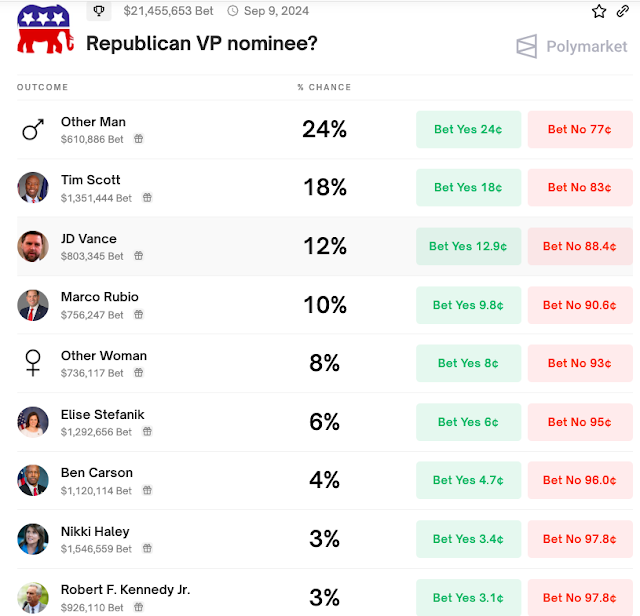Bet Yes 24¢ on Other Man

tap(469, 129)
